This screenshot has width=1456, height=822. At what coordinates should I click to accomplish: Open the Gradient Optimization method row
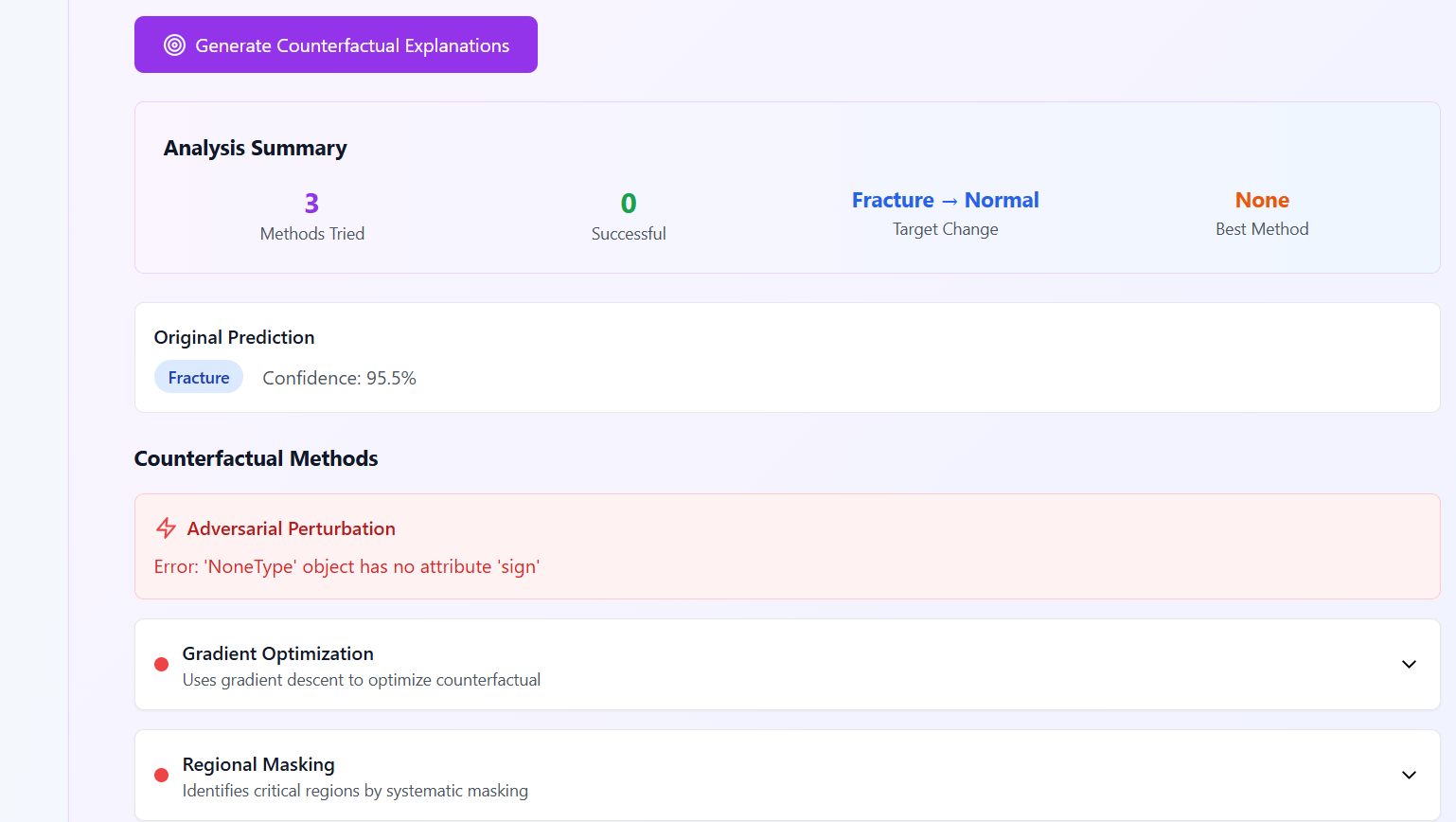click(x=787, y=664)
